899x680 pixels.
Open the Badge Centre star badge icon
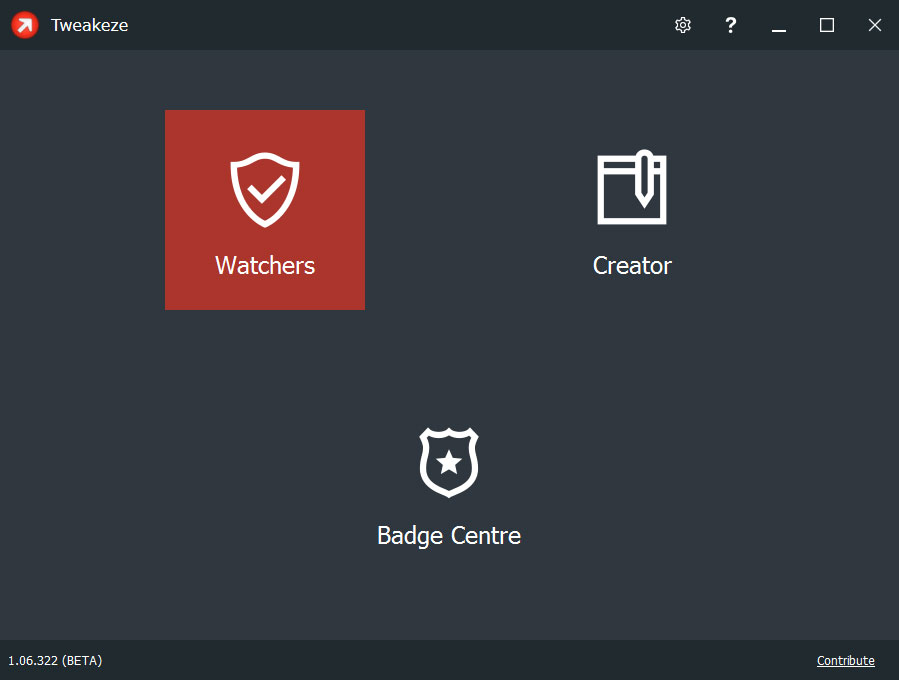click(449, 462)
